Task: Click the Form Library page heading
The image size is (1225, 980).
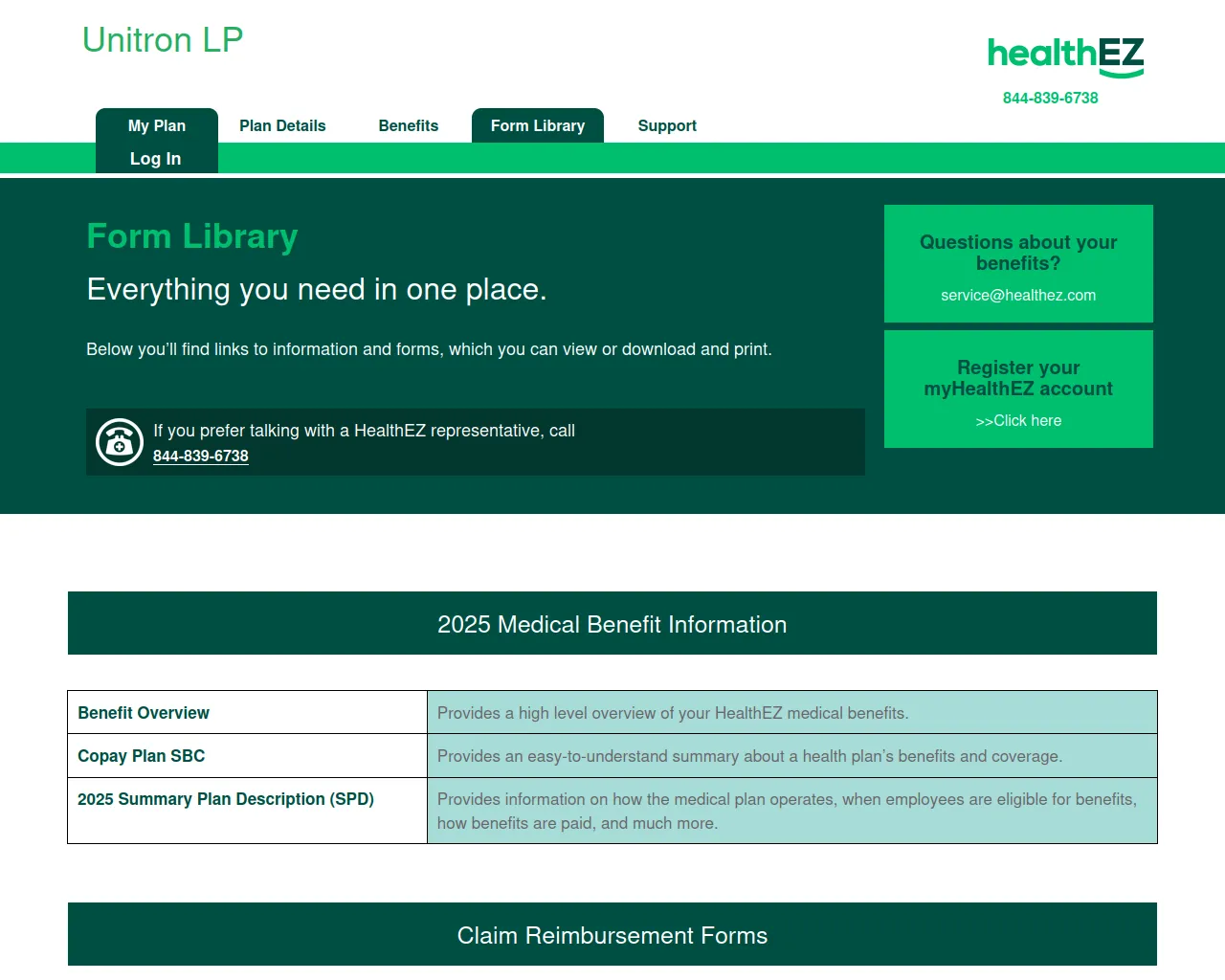Action: click(192, 236)
